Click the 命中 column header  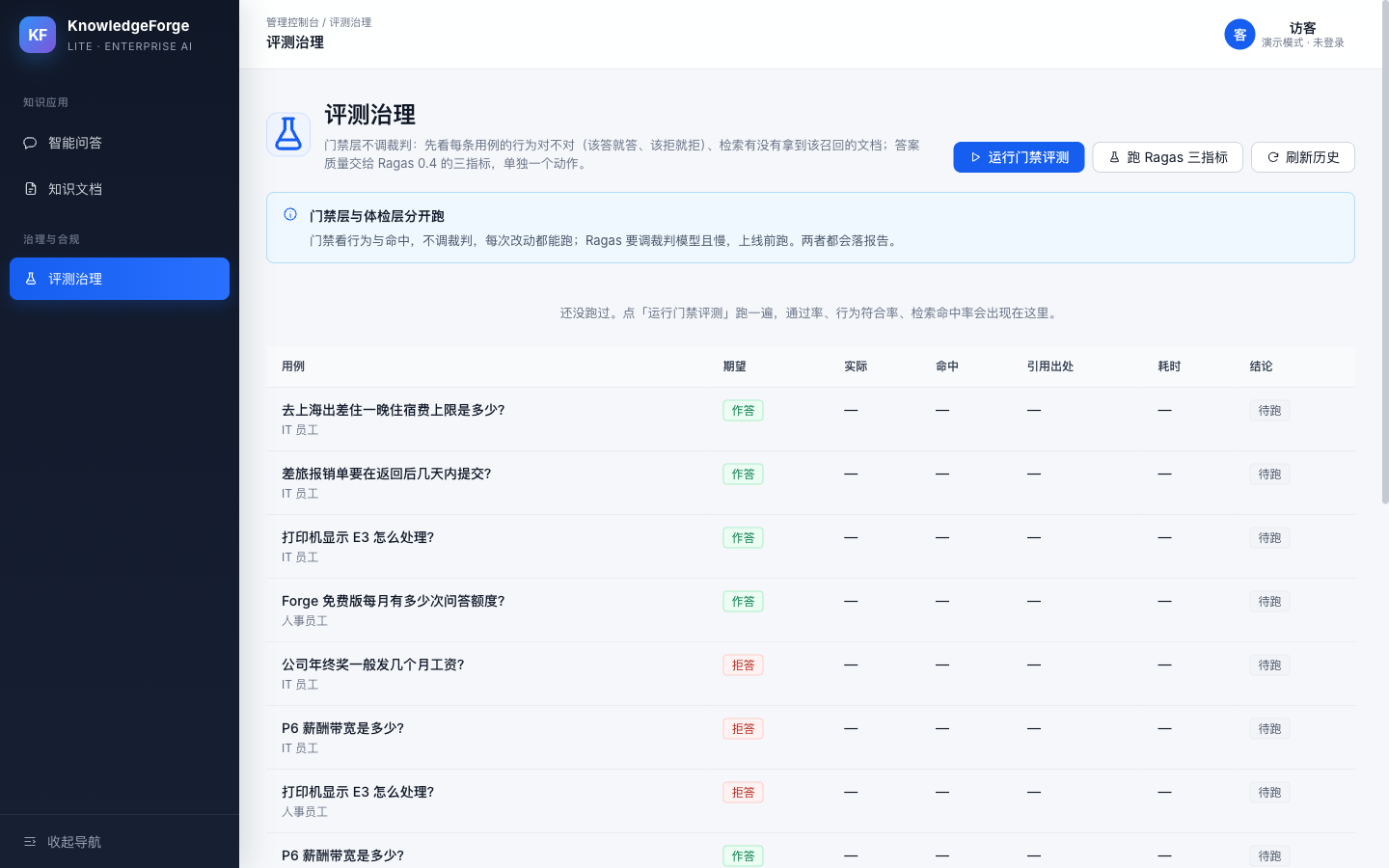[947, 366]
